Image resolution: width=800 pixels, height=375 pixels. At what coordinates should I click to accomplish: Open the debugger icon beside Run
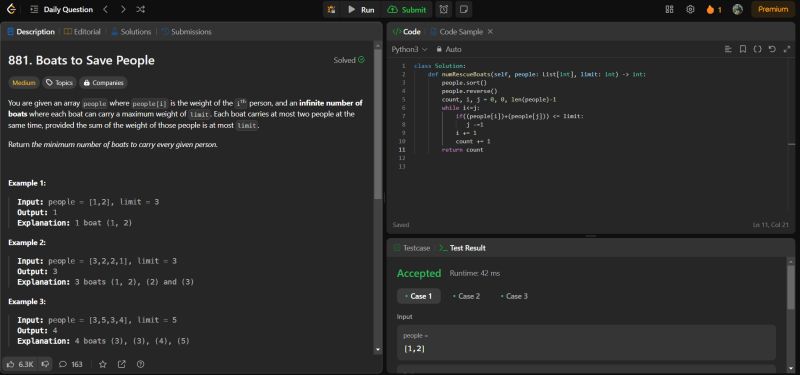pyautogui.click(x=332, y=9)
